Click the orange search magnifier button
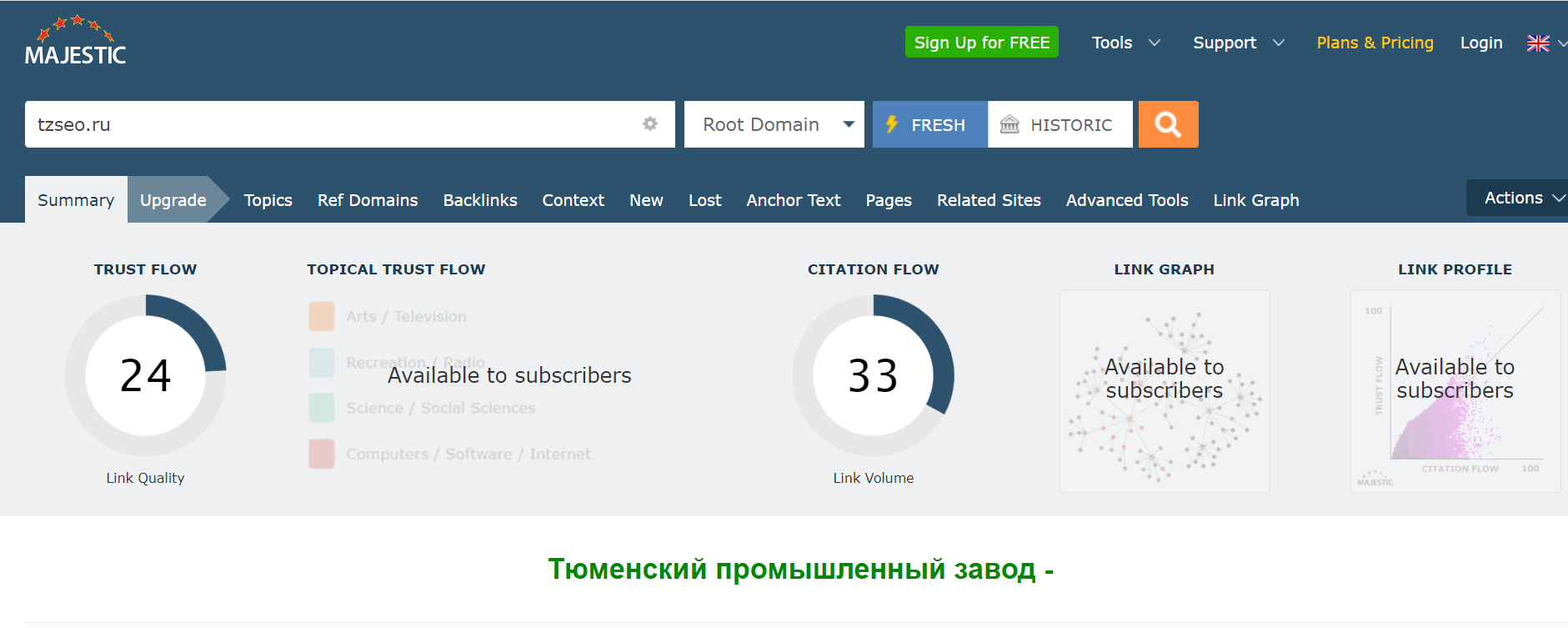 (x=1168, y=124)
